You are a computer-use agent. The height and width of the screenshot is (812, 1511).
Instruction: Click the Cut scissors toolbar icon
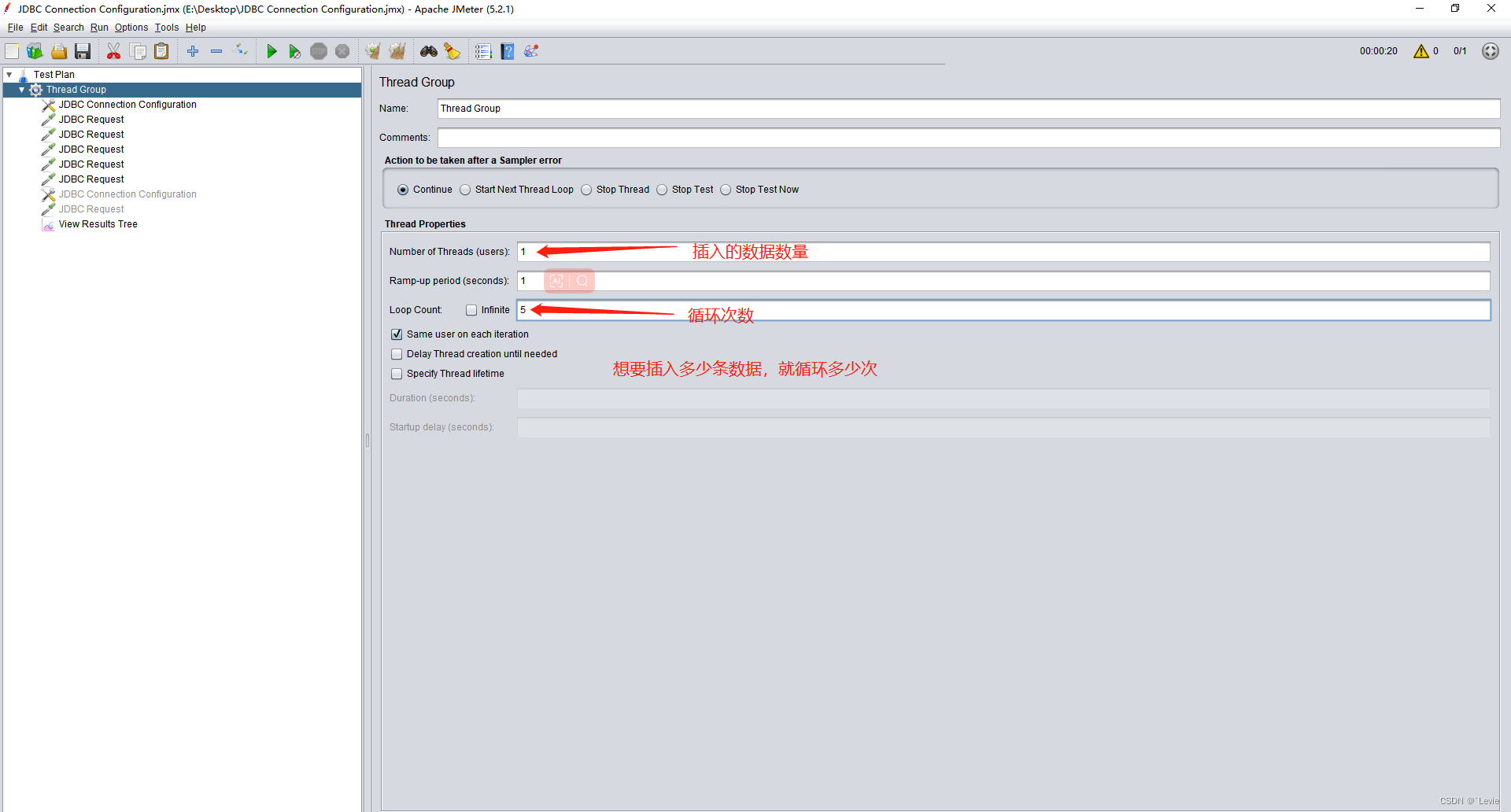113,50
